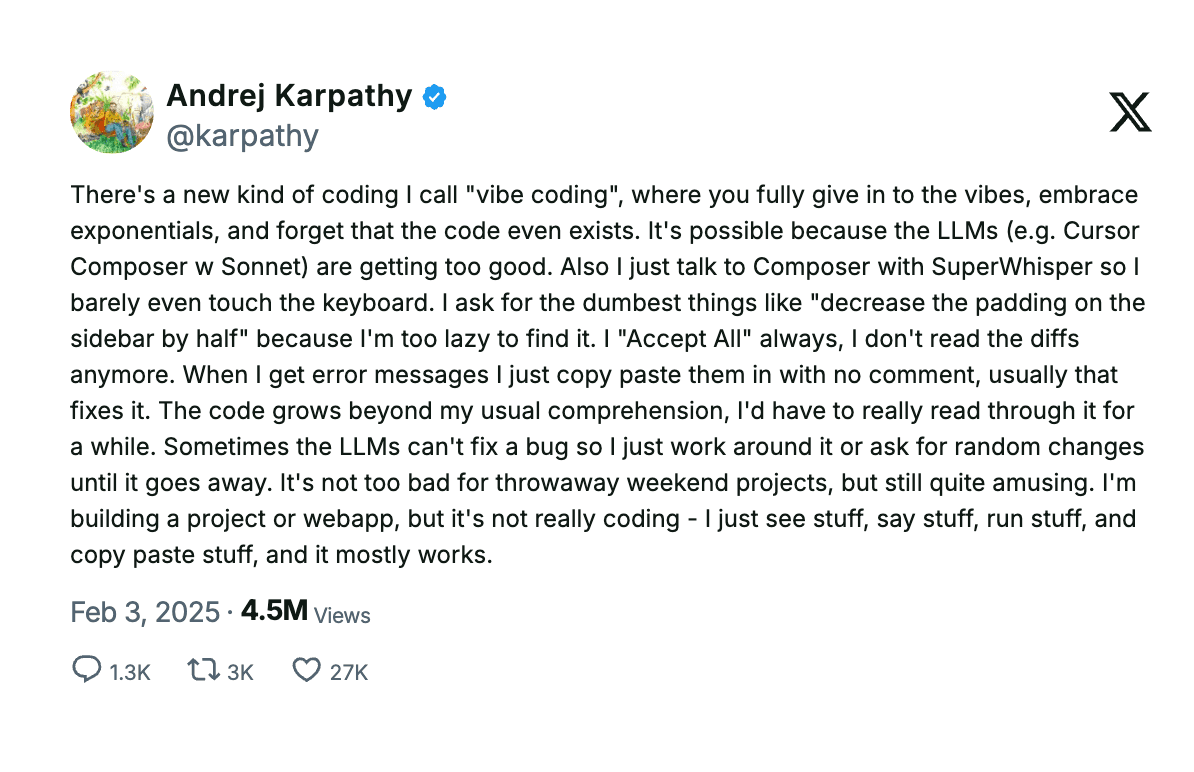Click the Andrej Karpathy display name
Screen dimensions: 1194x772
coord(289,96)
